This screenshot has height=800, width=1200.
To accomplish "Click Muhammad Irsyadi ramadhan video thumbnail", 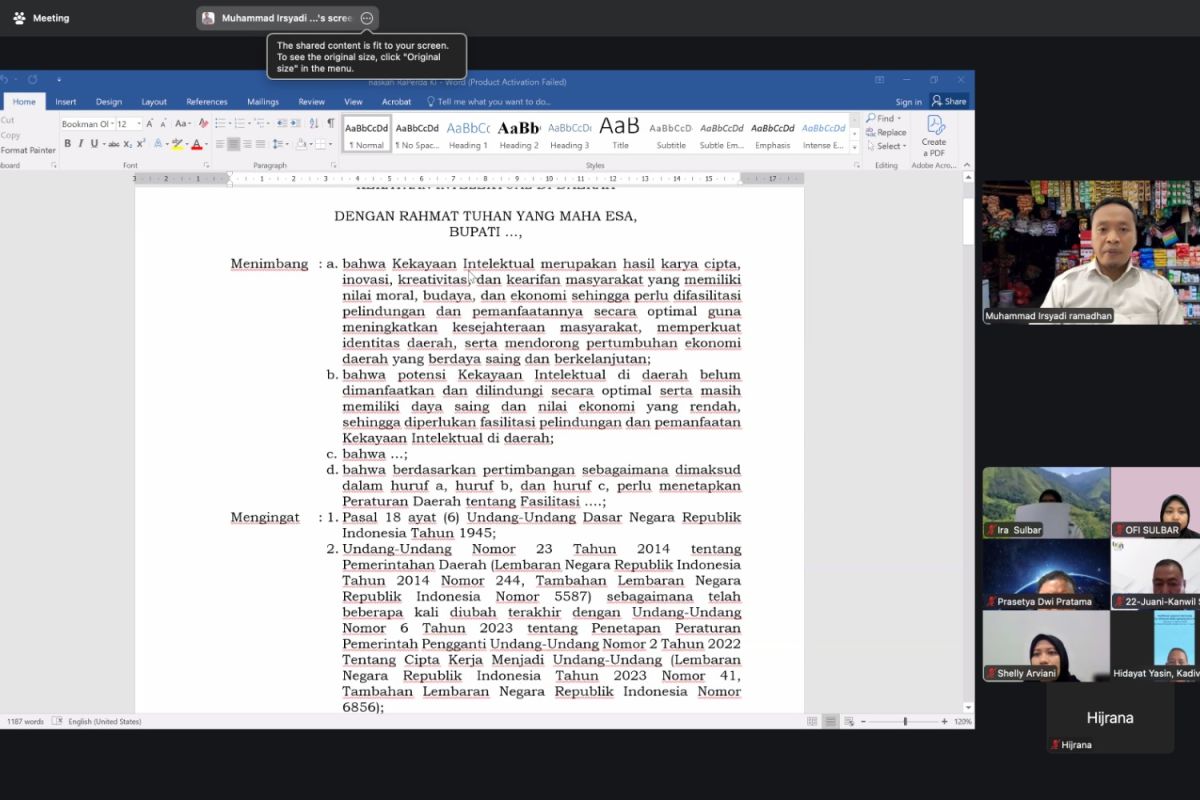I will coord(1091,252).
